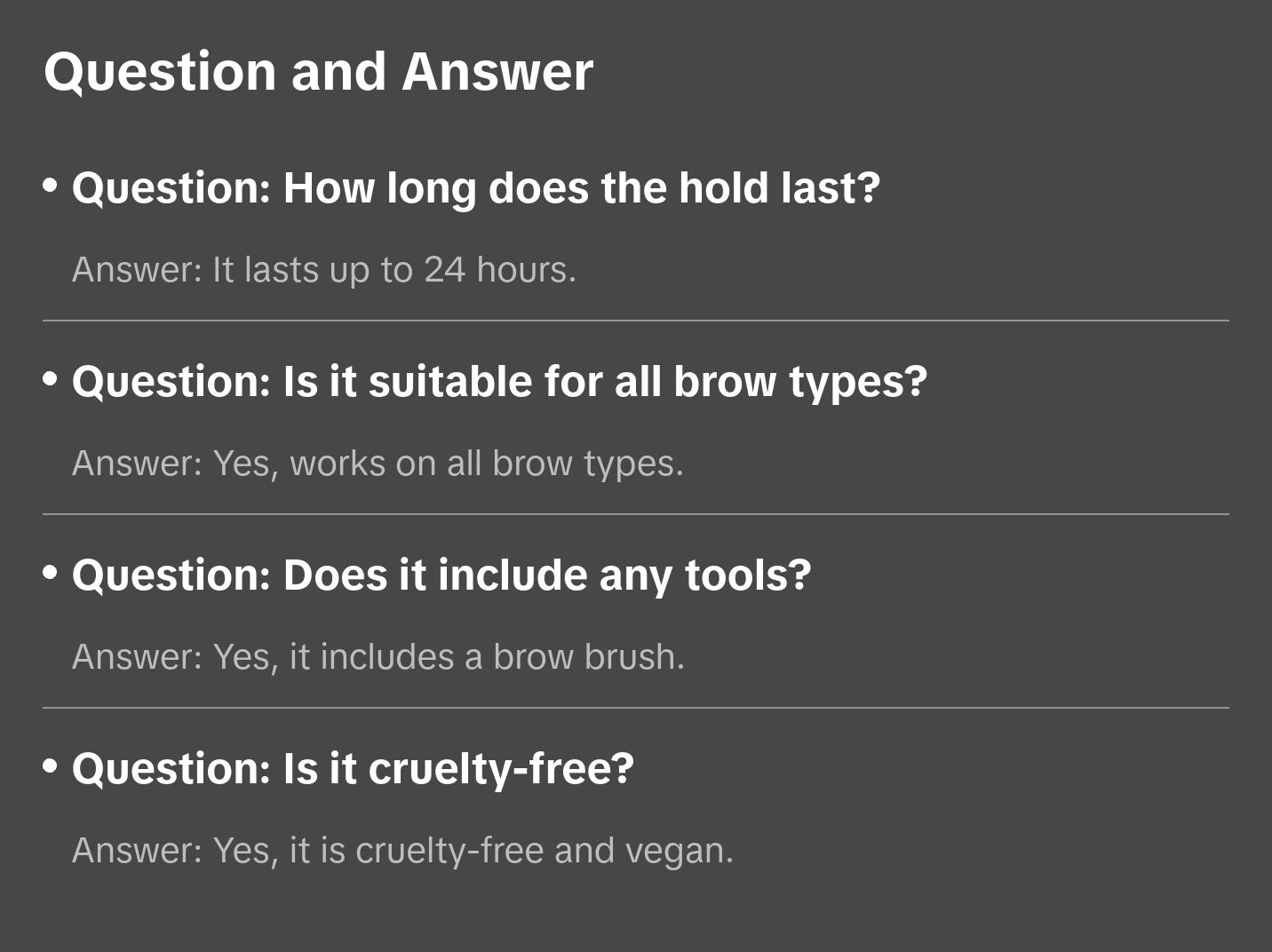The image size is (1272, 952).
Task: Select the answer "It lasts up to 24 hours."
Action: pos(324,270)
